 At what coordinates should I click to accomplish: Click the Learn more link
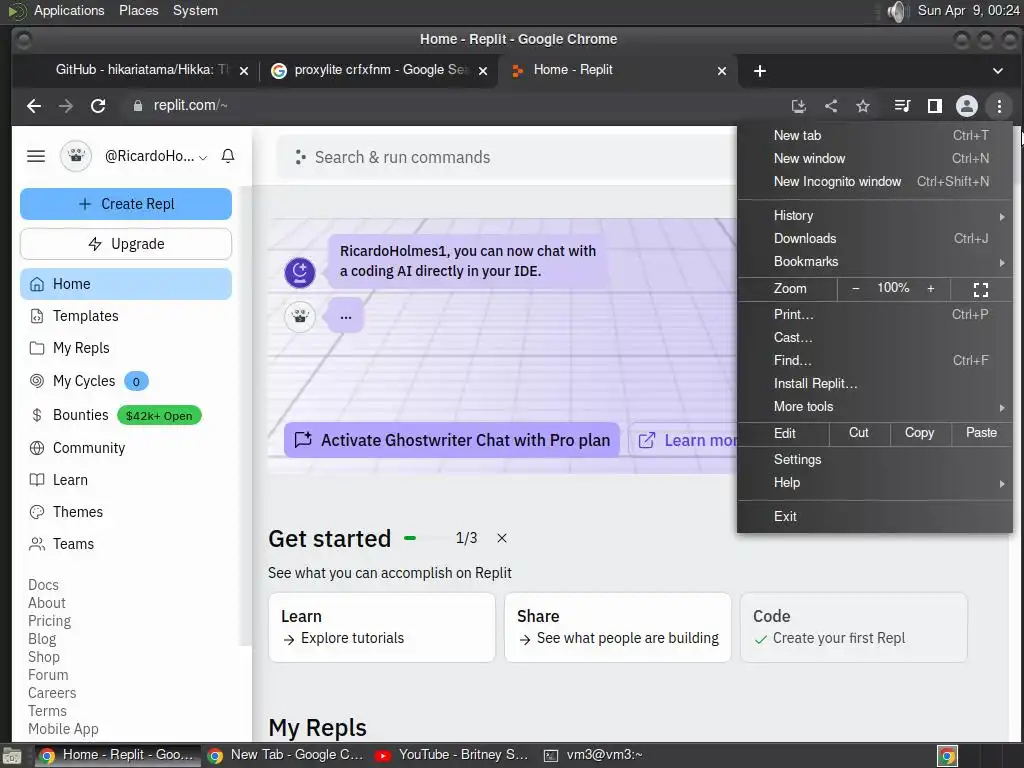[x=683, y=440]
